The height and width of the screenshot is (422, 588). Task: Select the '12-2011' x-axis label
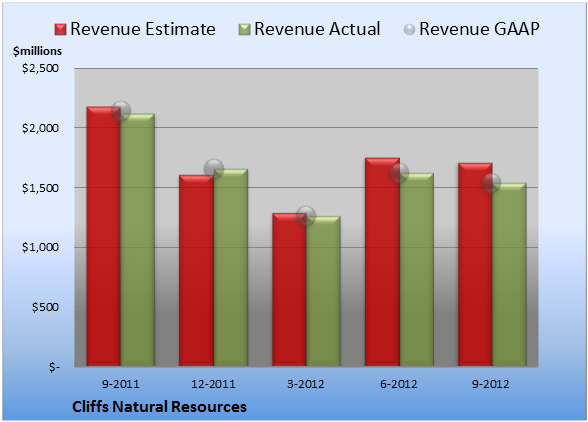point(213,384)
